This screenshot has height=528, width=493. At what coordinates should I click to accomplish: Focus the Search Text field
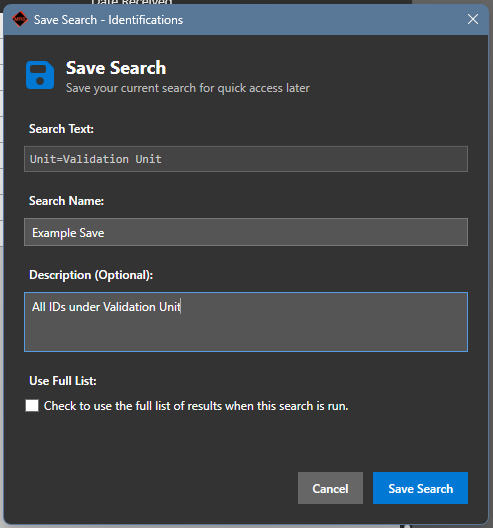pyautogui.click(x=246, y=159)
